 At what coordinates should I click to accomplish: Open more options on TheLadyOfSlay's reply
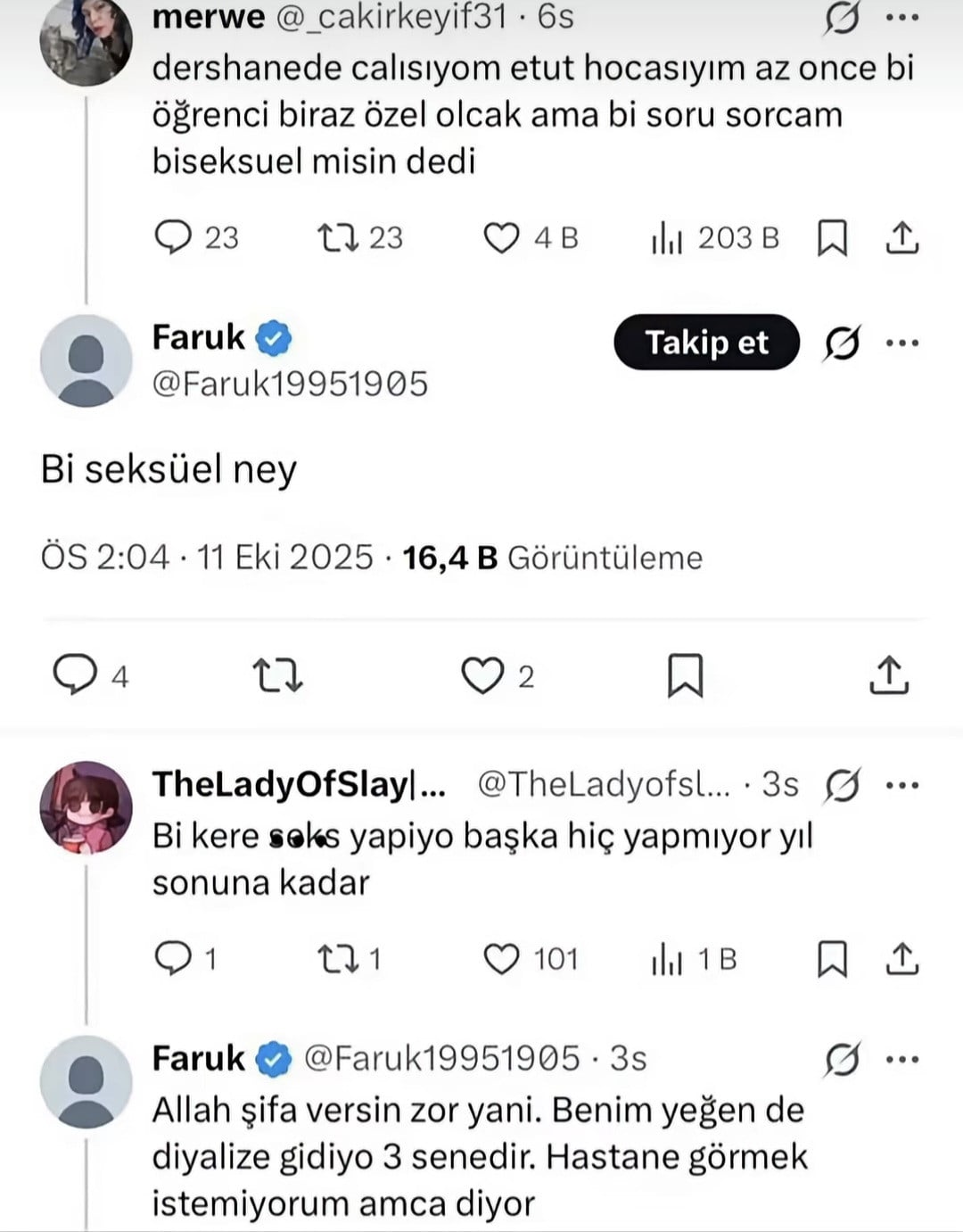pyautogui.click(x=902, y=785)
